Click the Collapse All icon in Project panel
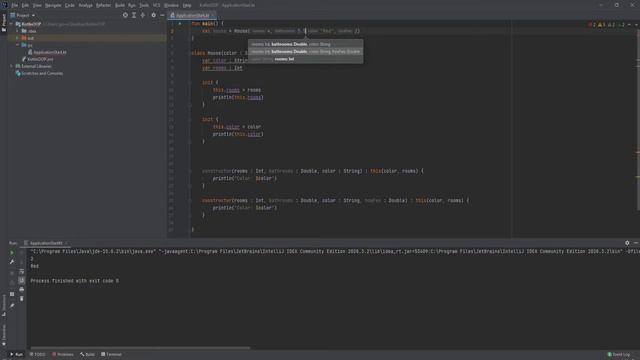640x360 pixels. (143, 15)
